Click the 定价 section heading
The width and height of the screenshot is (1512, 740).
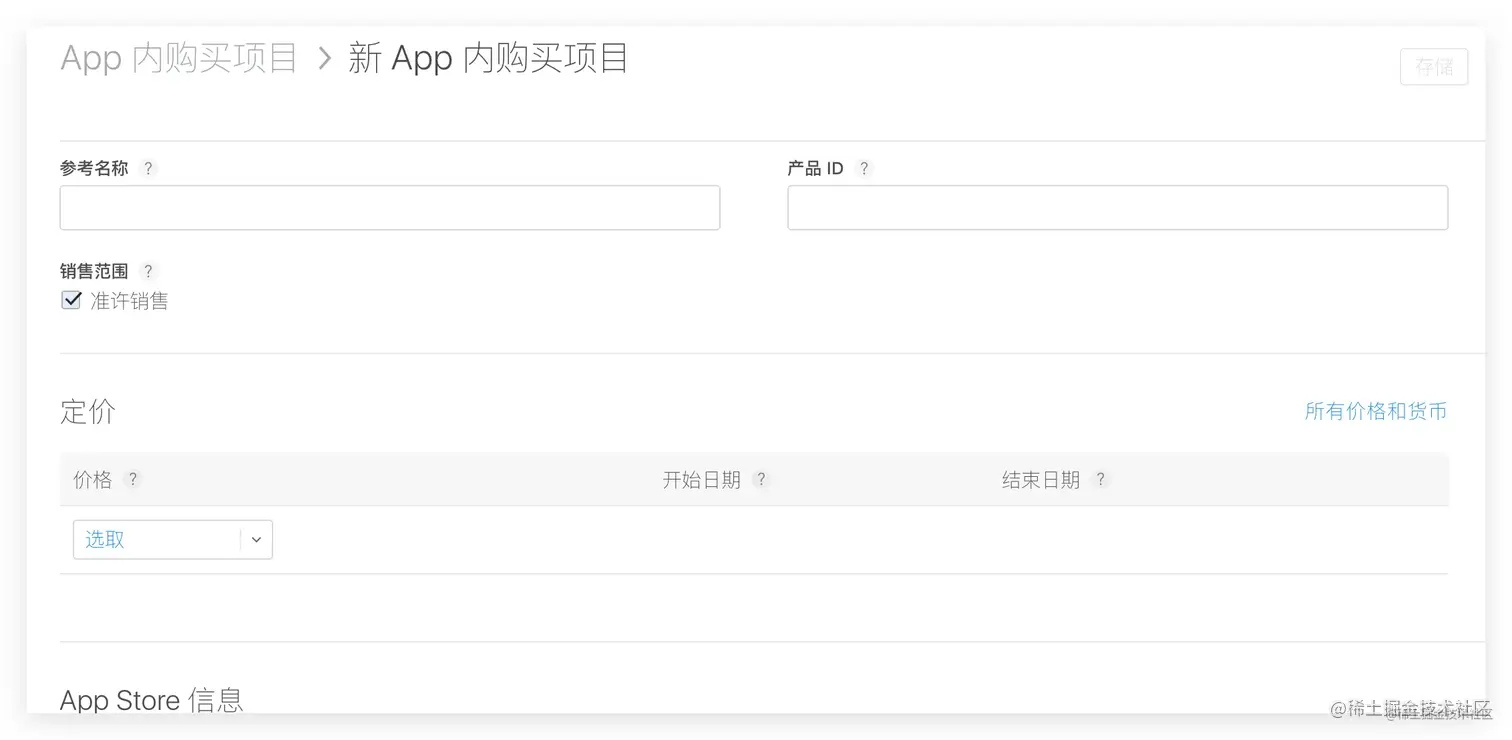click(x=88, y=411)
